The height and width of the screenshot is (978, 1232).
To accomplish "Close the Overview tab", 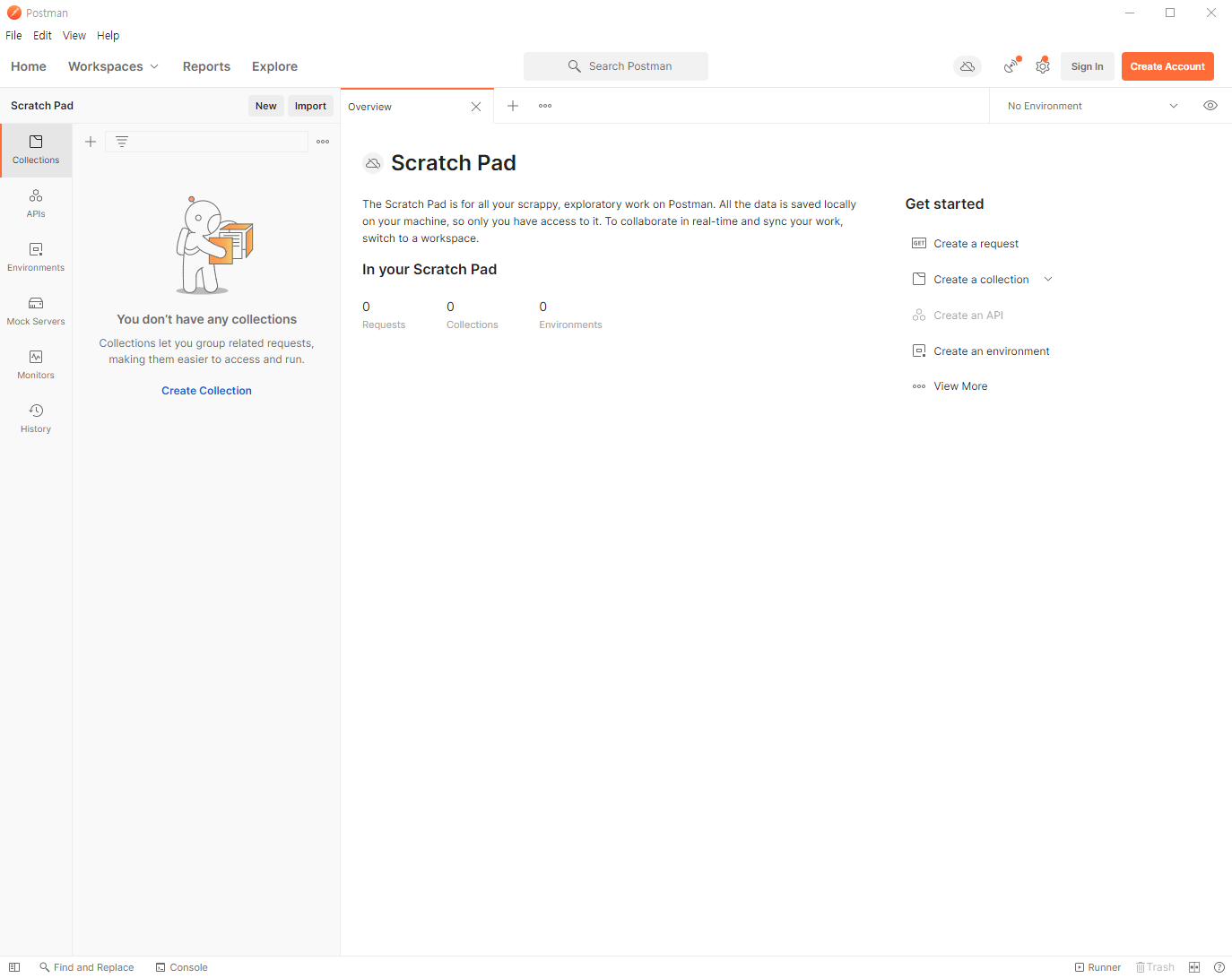I will tap(476, 107).
